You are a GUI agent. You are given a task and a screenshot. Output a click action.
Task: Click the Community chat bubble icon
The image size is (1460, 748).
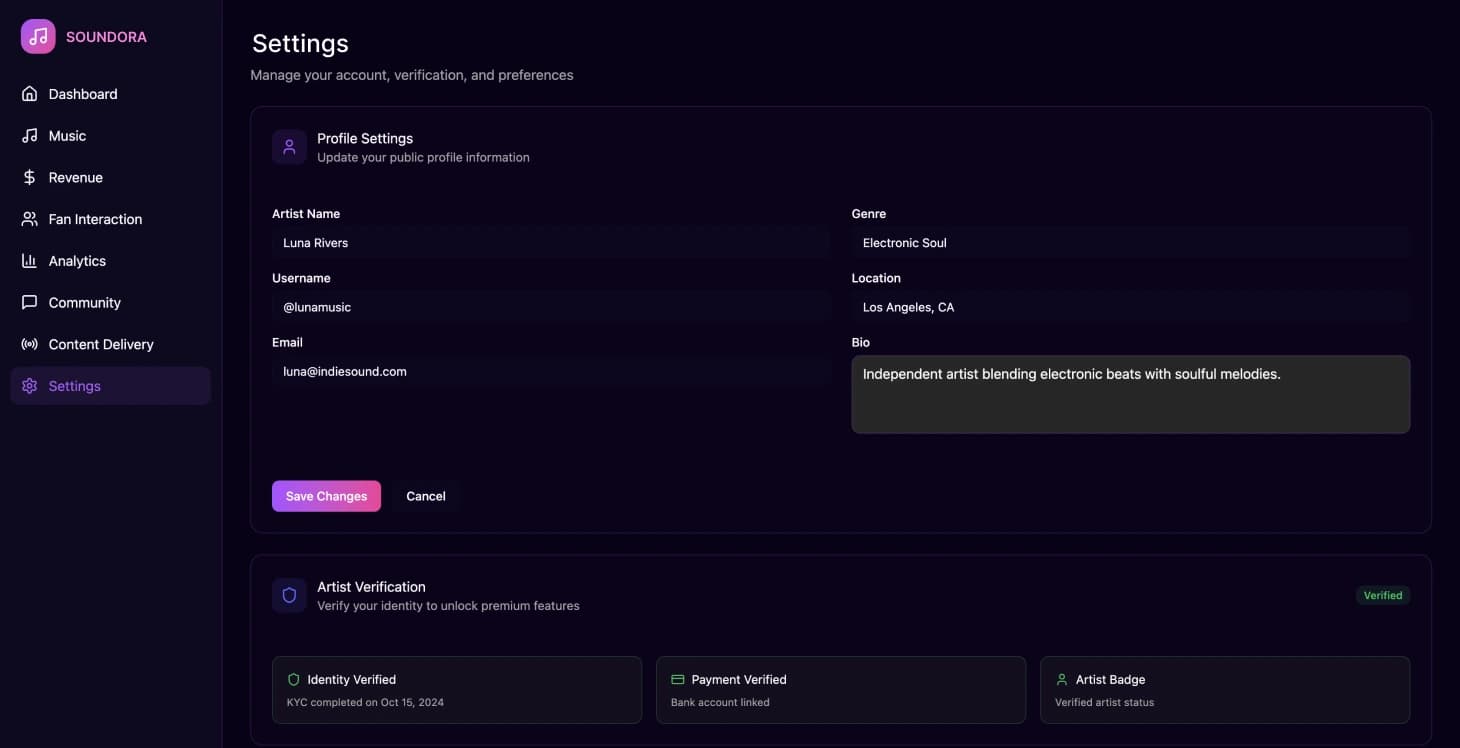pos(29,302)
